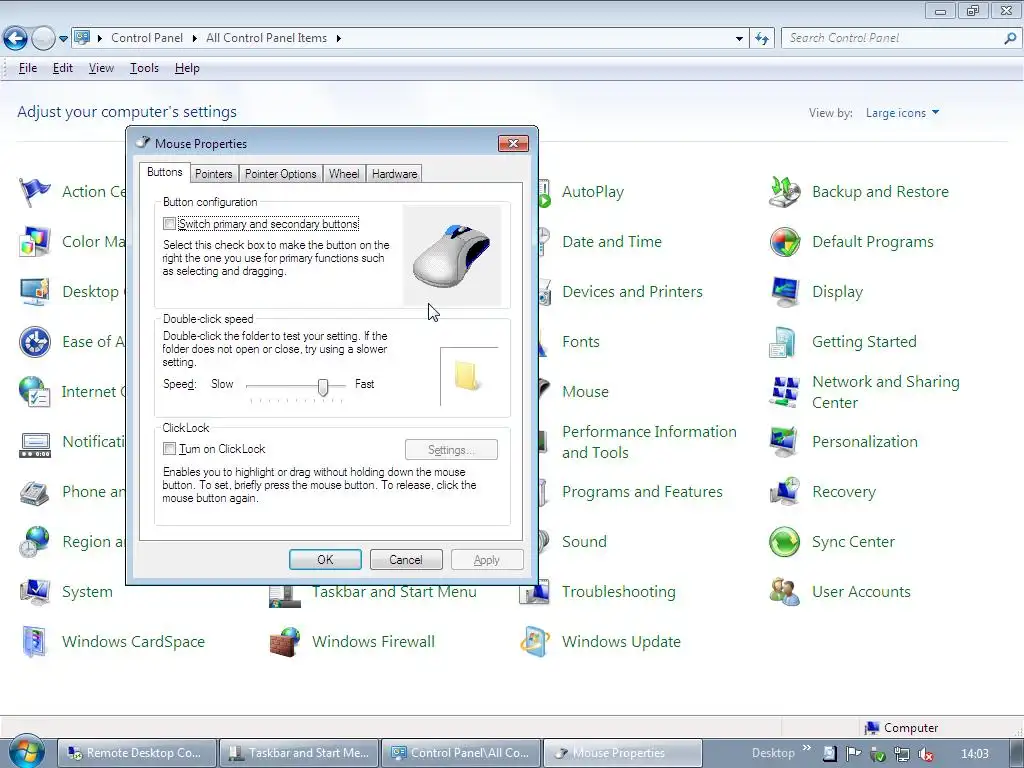This screenshot has width=1024, height=768.
Task: Click the Windows Start orb
Action: coord(26,751)
